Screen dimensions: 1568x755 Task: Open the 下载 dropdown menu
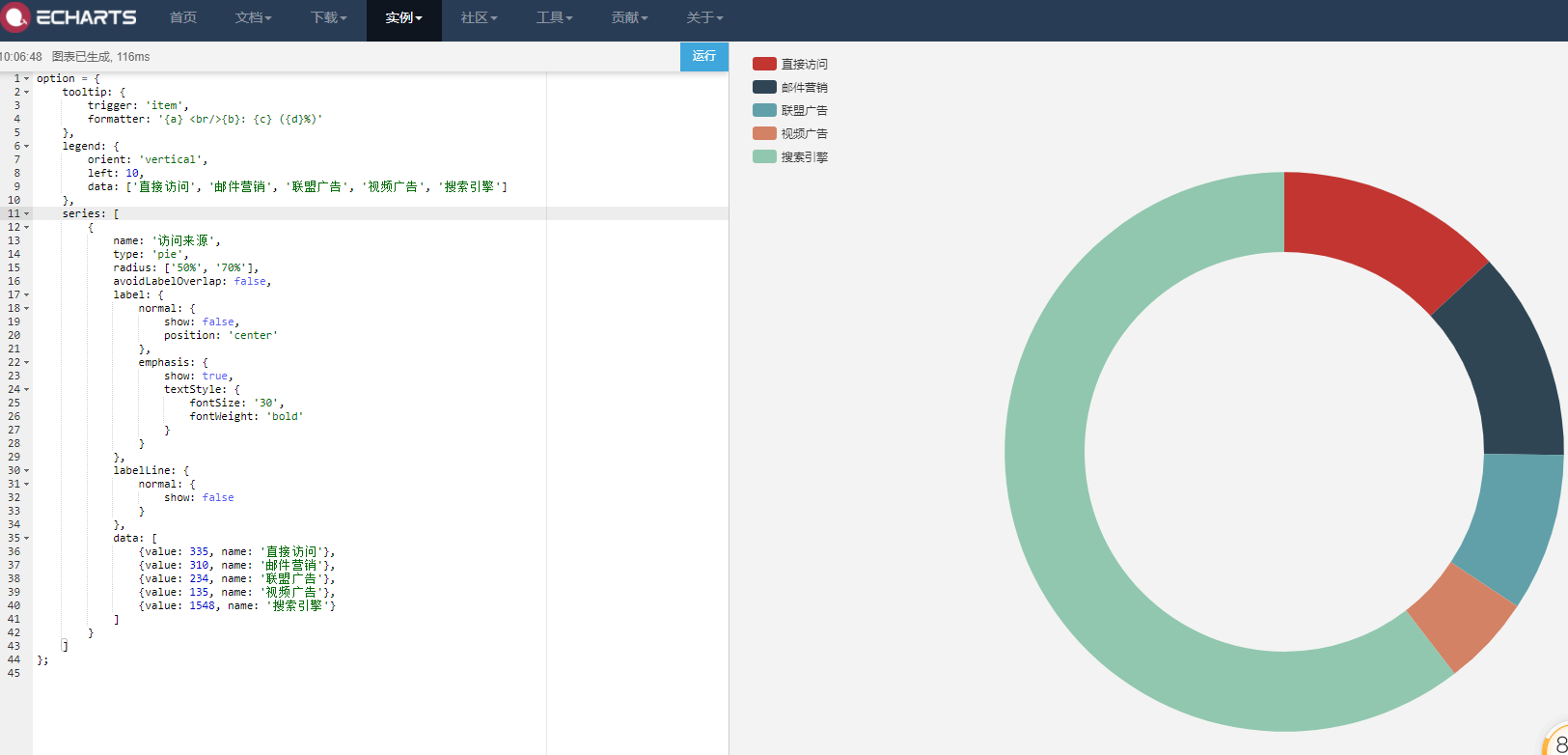click(x=329, y=17)
